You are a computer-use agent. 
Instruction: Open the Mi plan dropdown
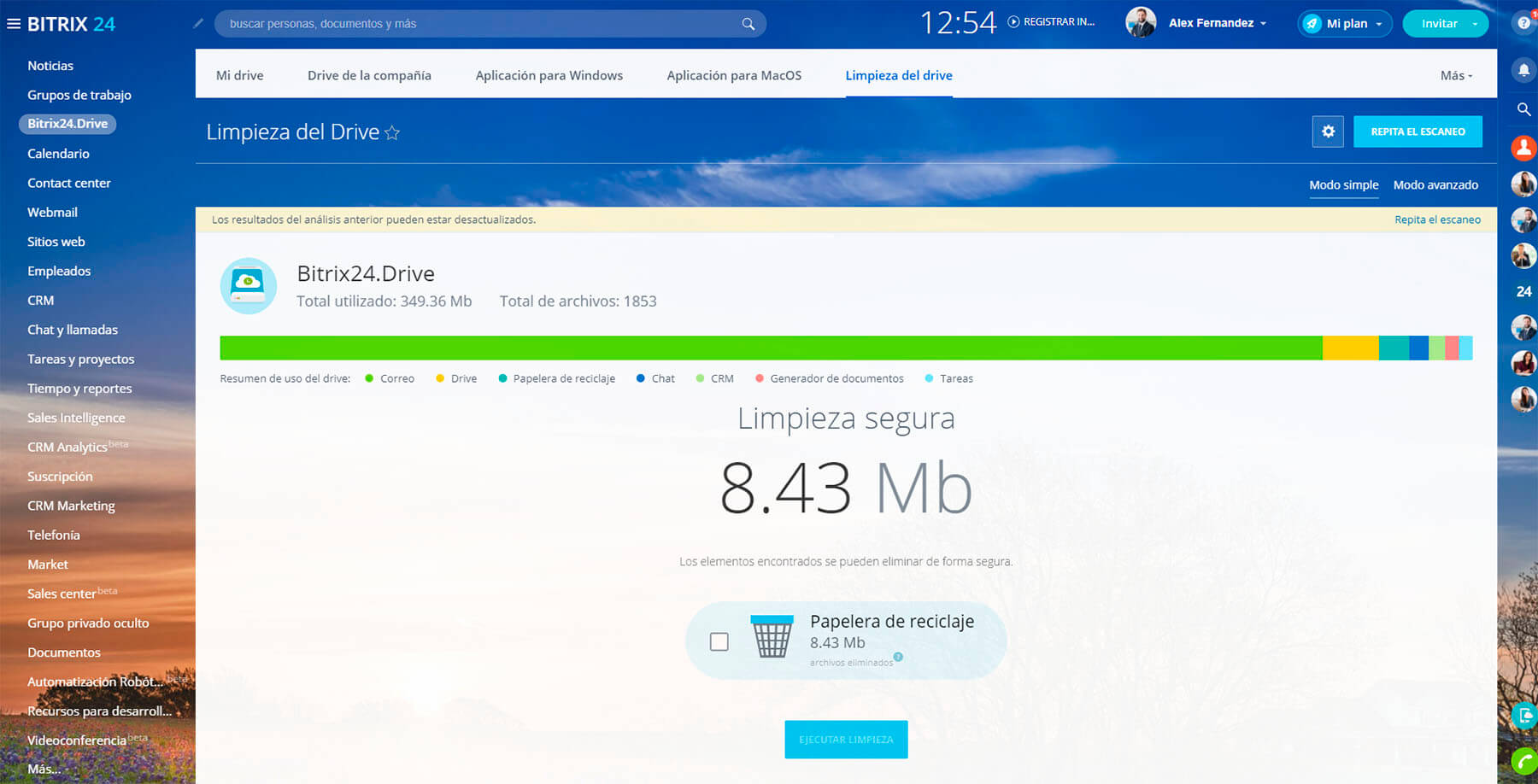coord(1345,24)
